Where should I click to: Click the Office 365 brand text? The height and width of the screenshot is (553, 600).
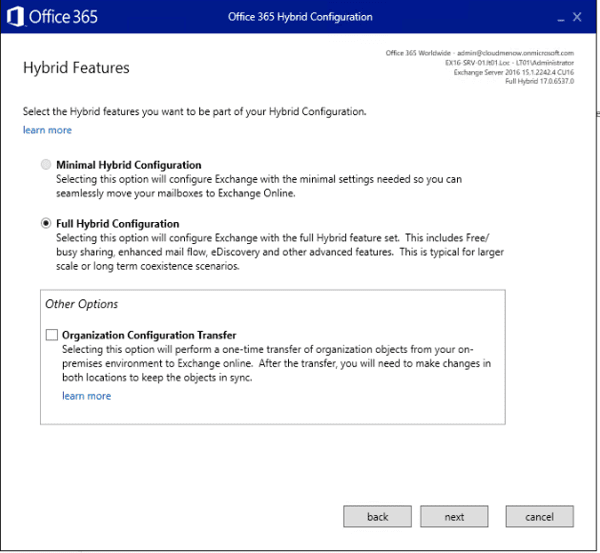click(x=64, y=17)
